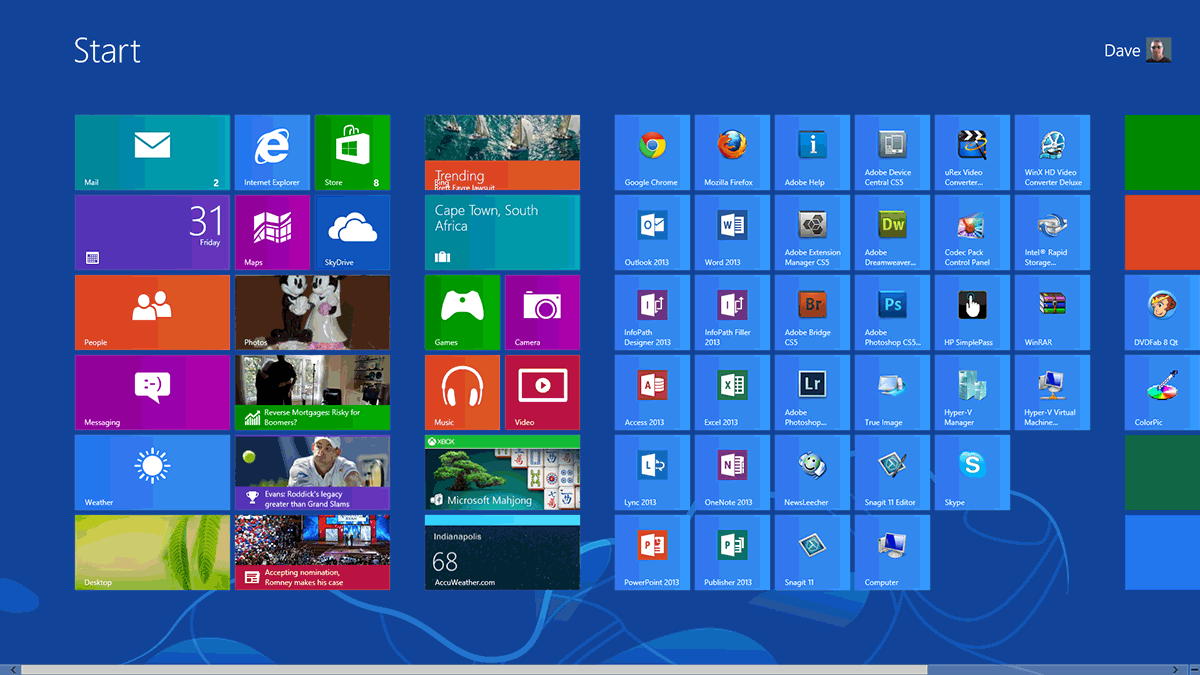Open the Desktop tile

click(152, 552)
